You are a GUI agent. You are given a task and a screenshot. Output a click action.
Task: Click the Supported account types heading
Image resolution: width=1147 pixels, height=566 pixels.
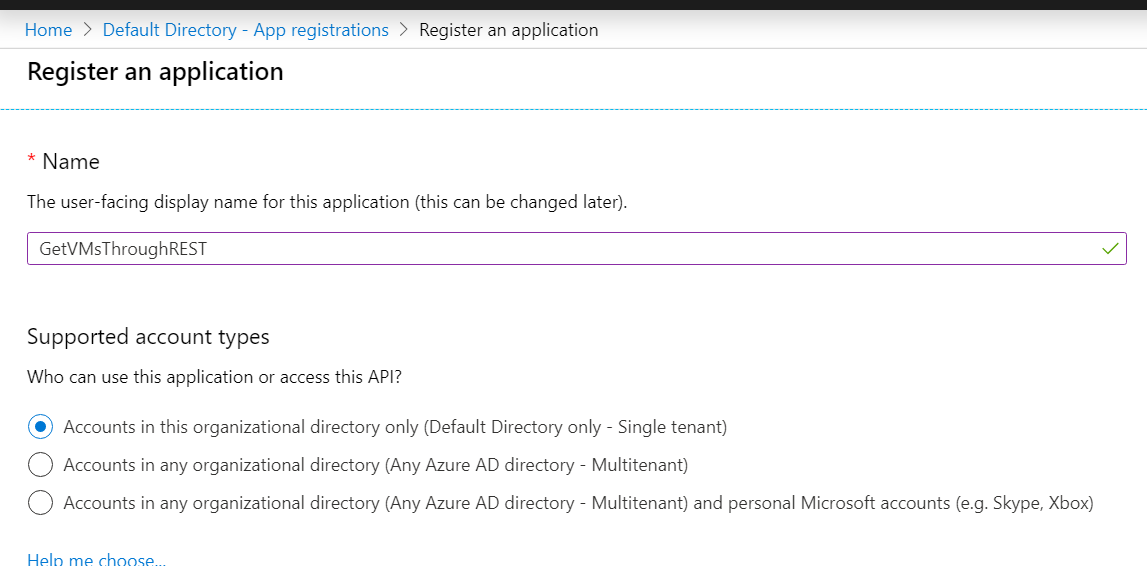click(148, 337)
